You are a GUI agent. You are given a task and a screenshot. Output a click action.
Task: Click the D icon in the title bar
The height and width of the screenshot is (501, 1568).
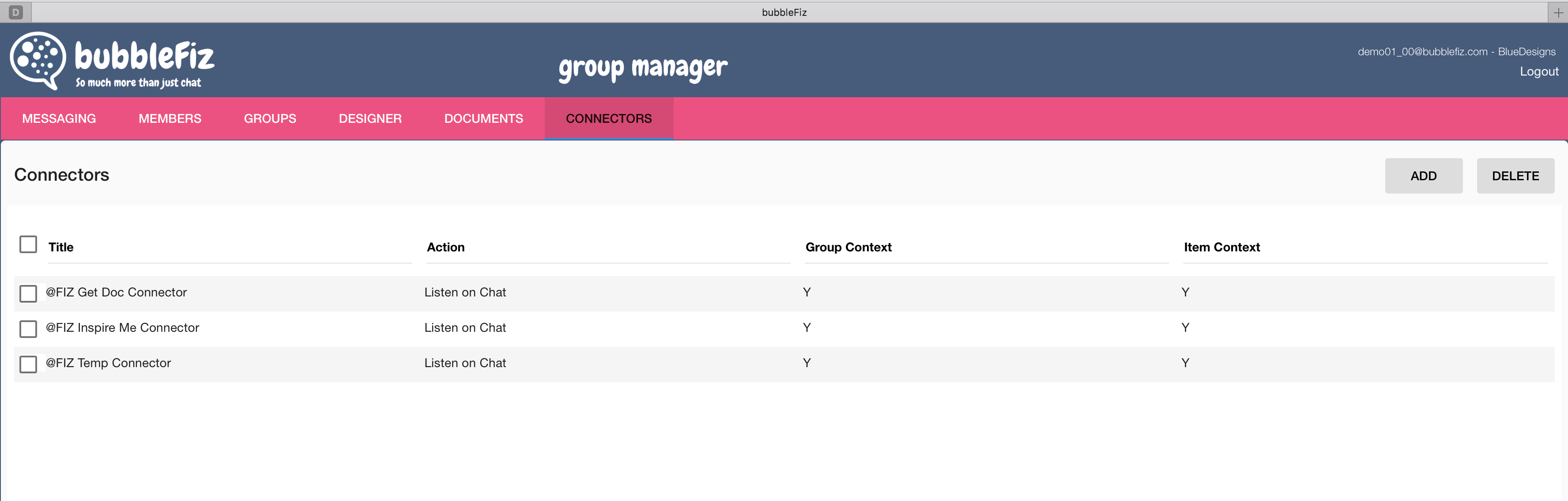click(x=16, y=11)
